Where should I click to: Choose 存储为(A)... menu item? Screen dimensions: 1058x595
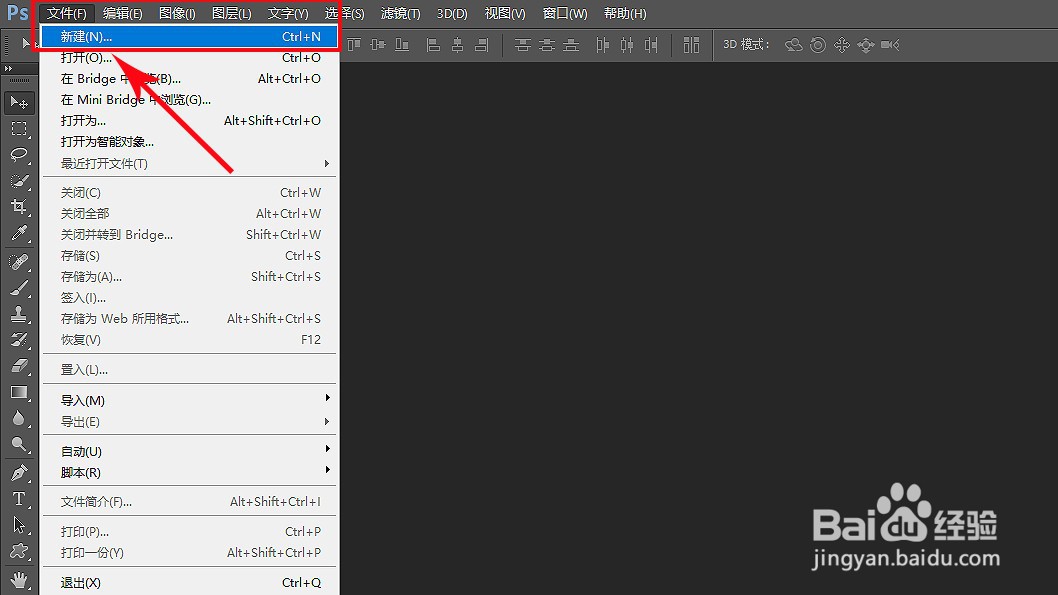pos(190,277)
